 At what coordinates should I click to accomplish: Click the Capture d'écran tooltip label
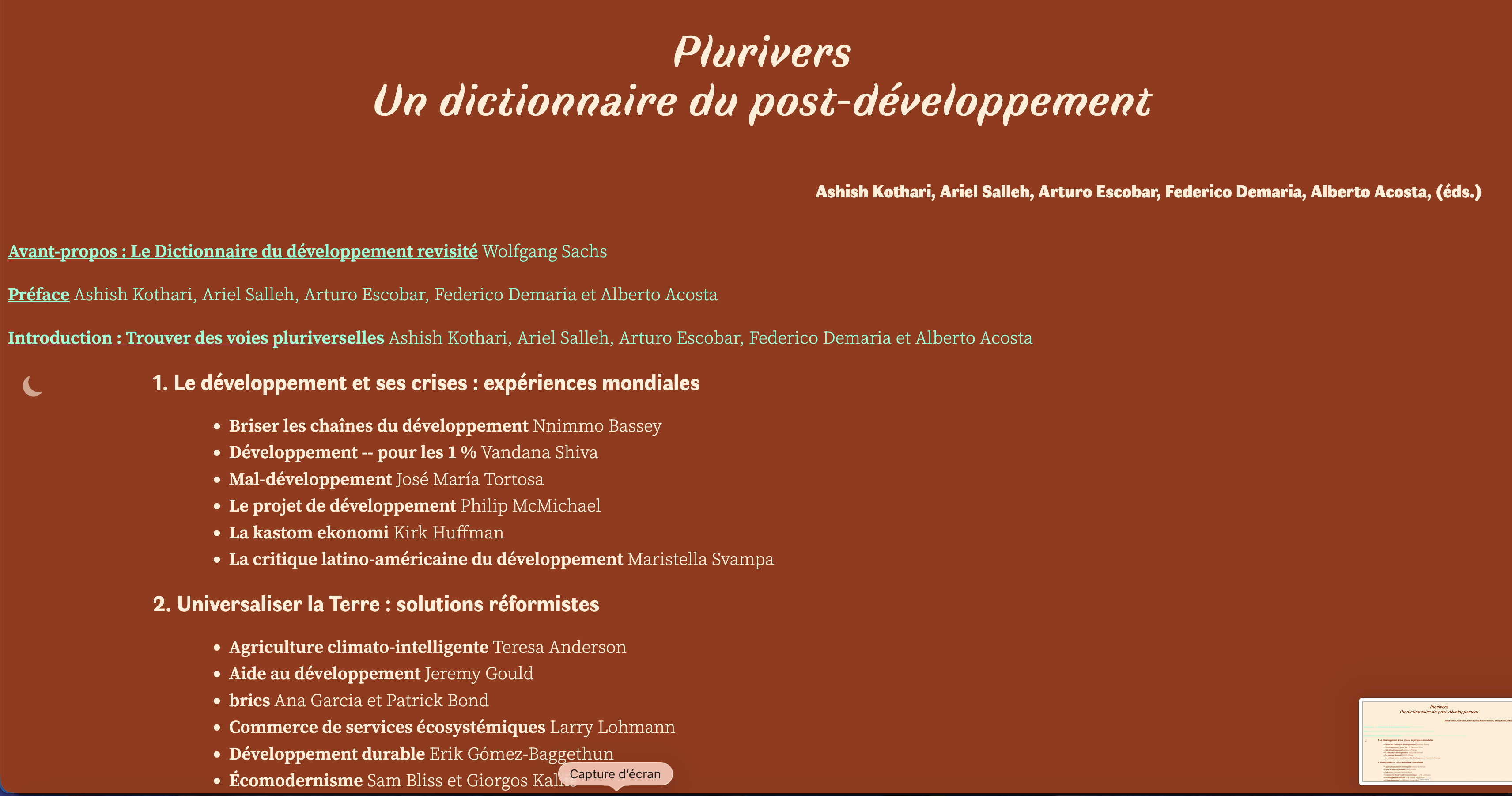point(615,774)
